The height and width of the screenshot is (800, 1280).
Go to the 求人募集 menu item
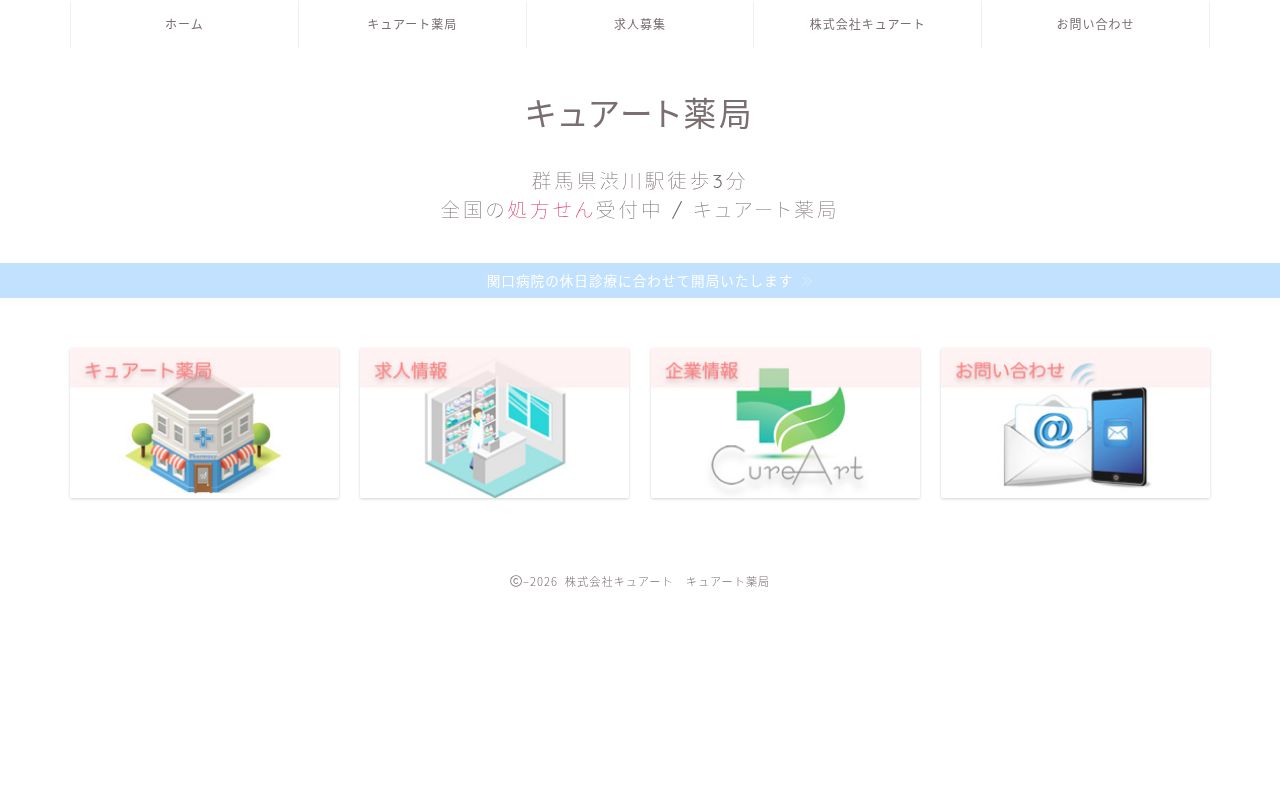tap(640, 24)
